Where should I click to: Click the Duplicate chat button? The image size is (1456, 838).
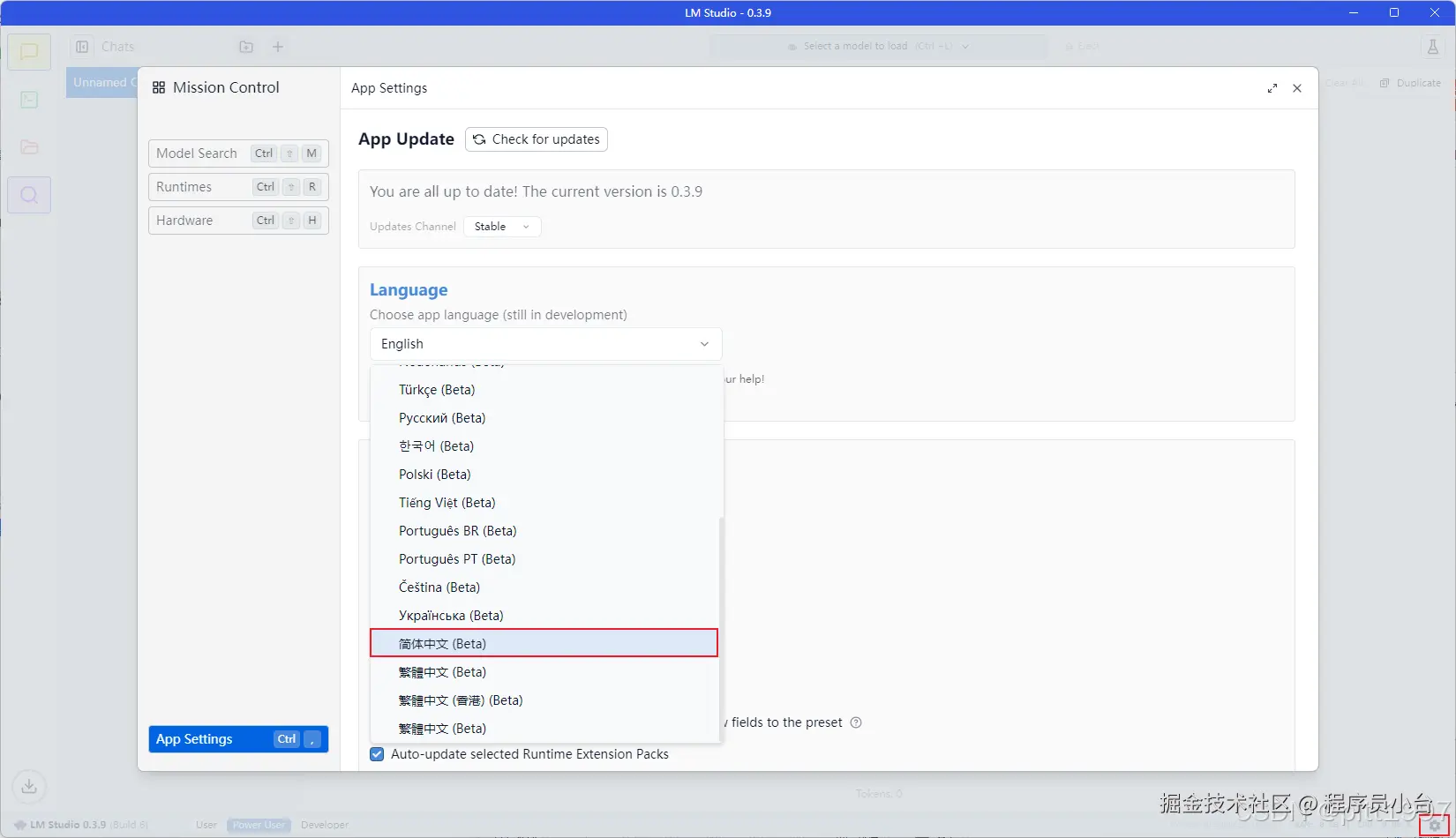[1410, 83]
